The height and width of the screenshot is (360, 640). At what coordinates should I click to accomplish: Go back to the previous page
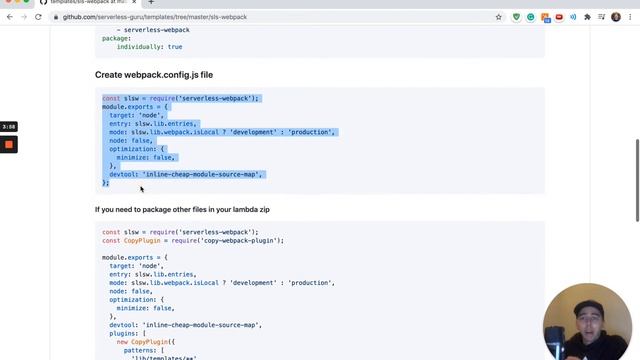click(10, 17)
